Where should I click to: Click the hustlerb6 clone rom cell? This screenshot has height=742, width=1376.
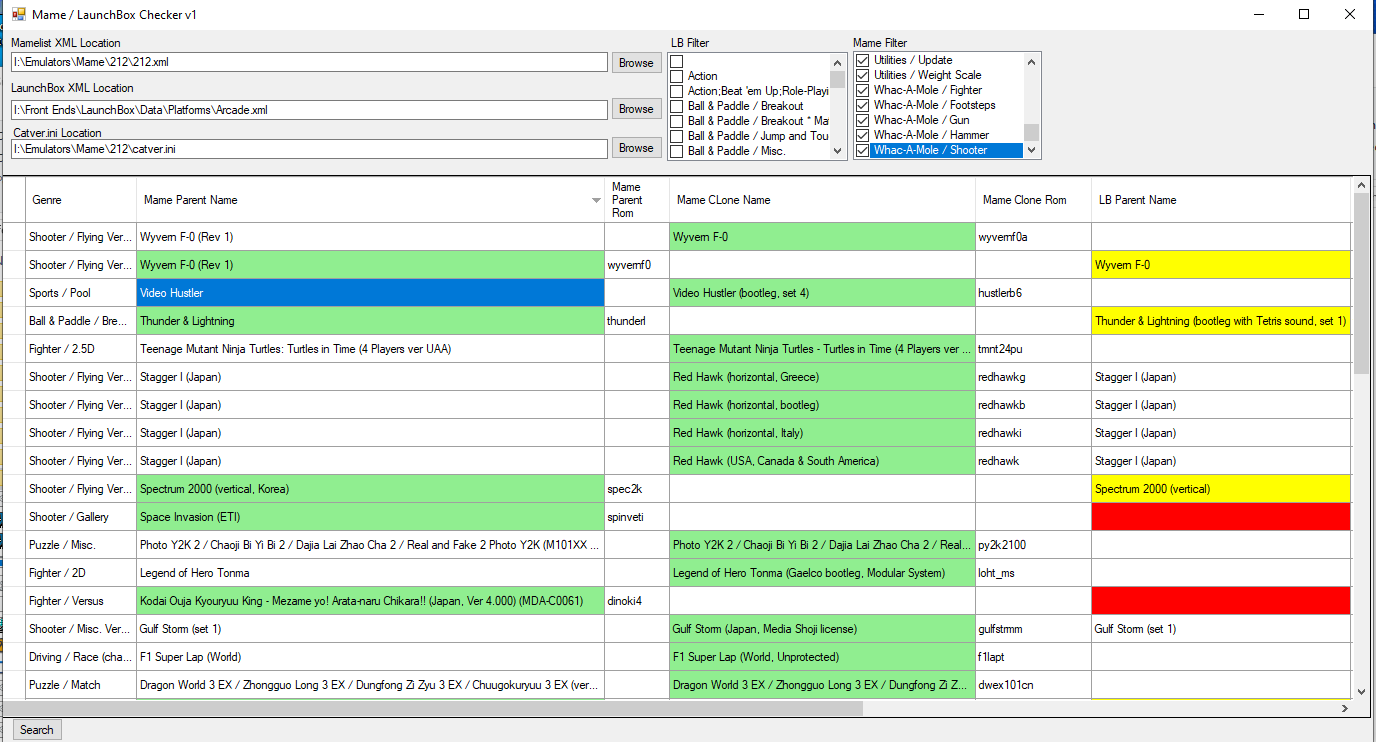[1033, 293]
